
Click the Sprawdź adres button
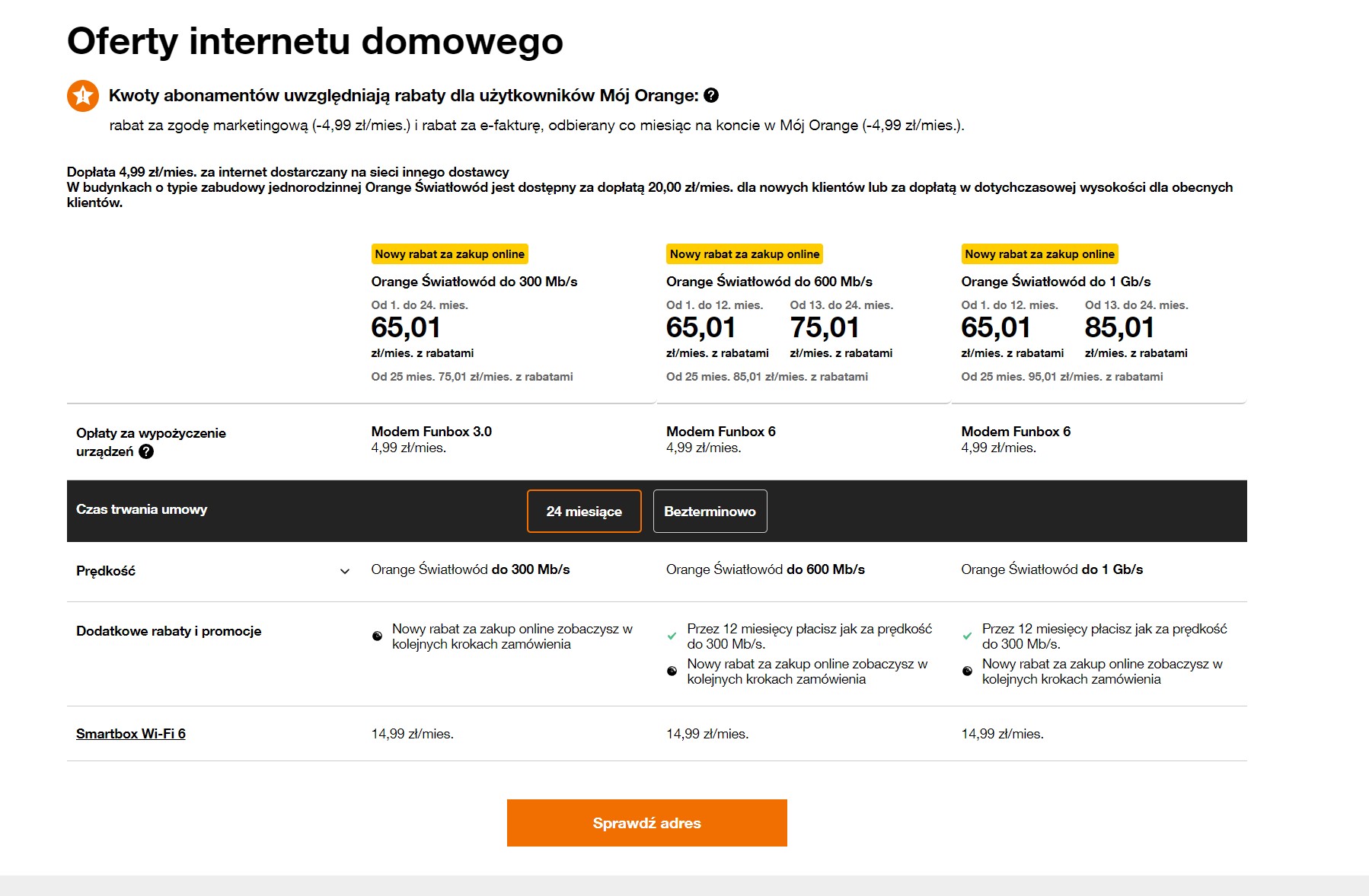click(647, 823)
